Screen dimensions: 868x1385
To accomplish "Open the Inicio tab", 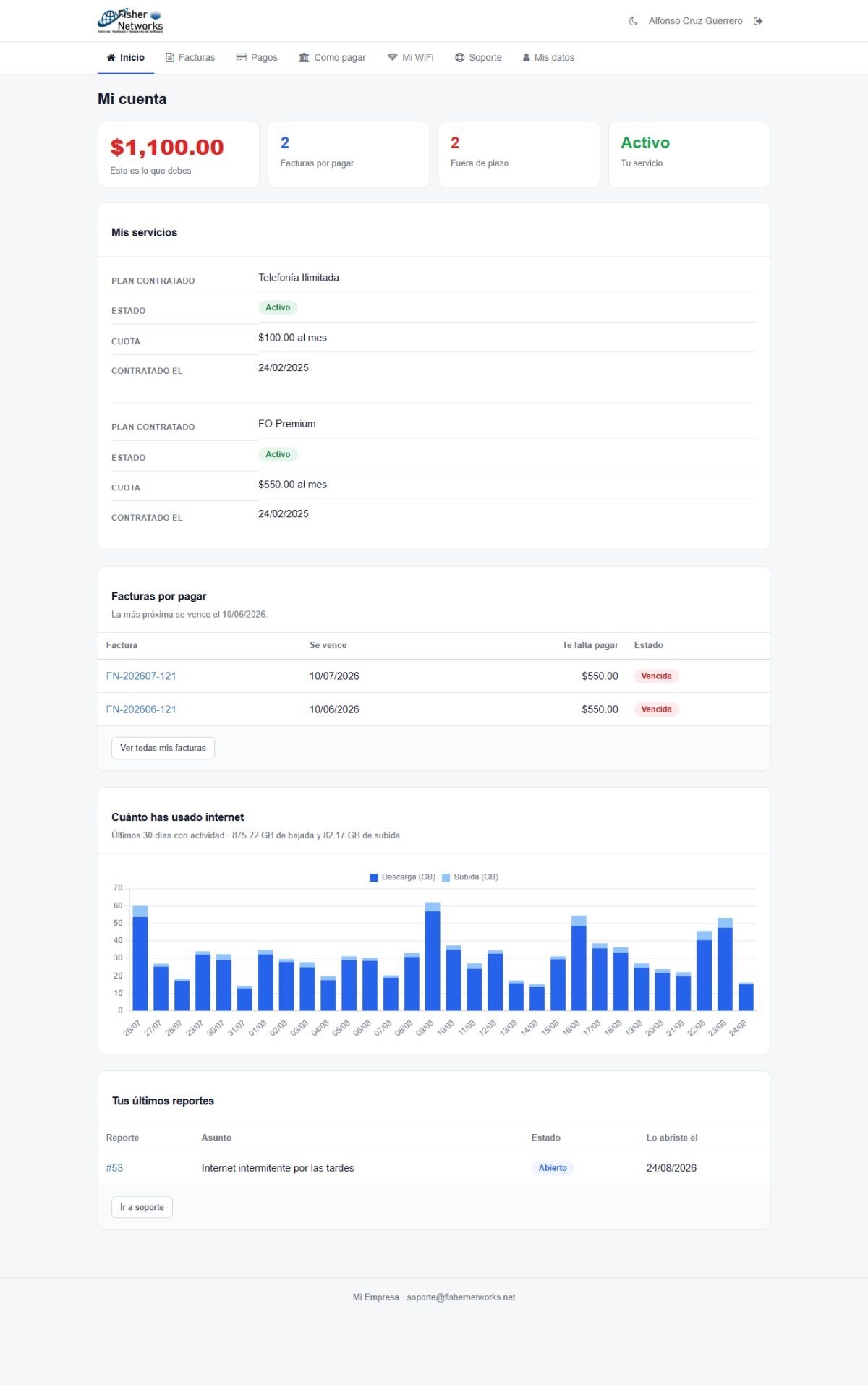I will coord(126,58).
